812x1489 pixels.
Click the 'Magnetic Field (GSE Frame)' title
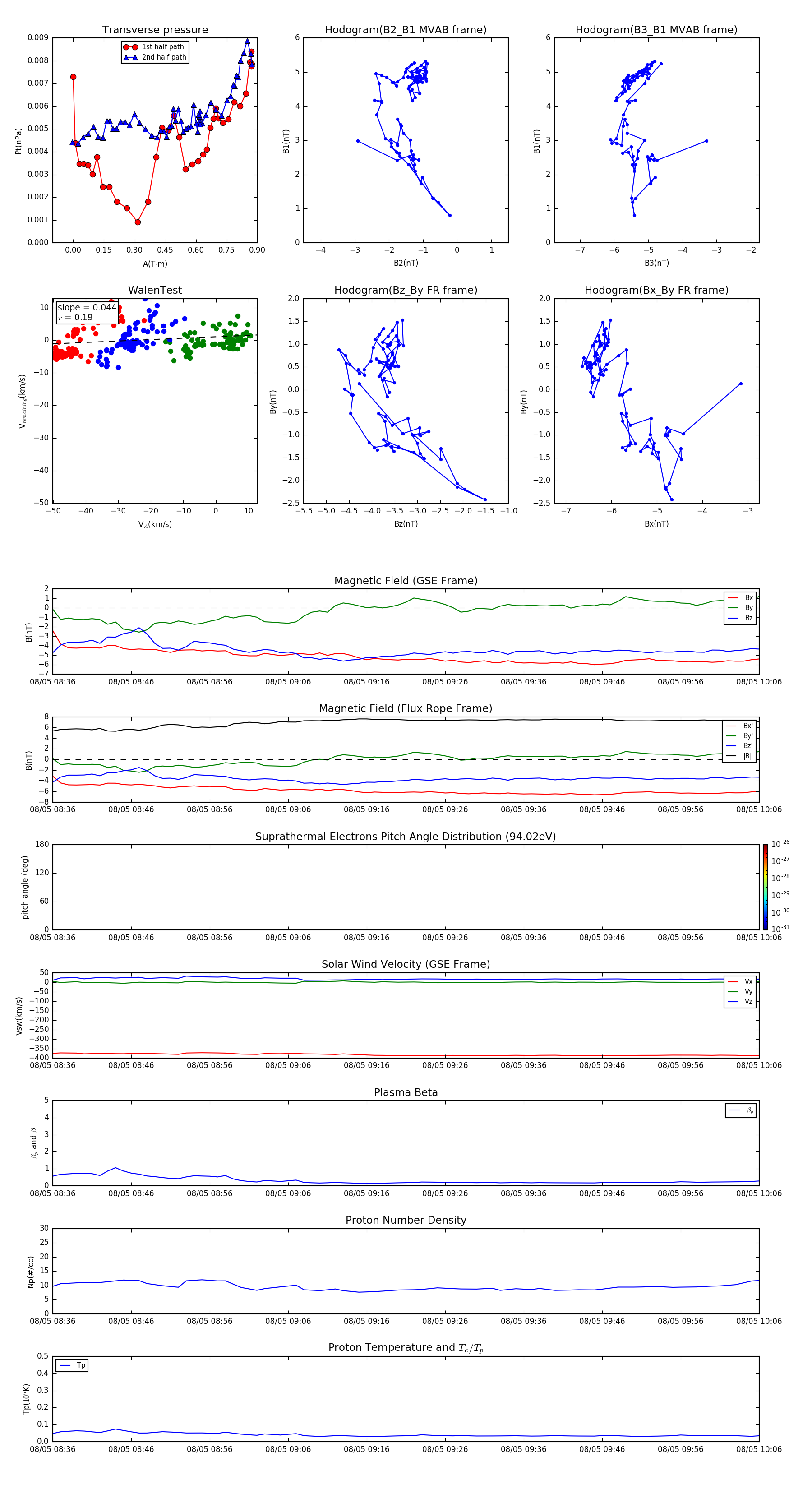pos(406,580)
